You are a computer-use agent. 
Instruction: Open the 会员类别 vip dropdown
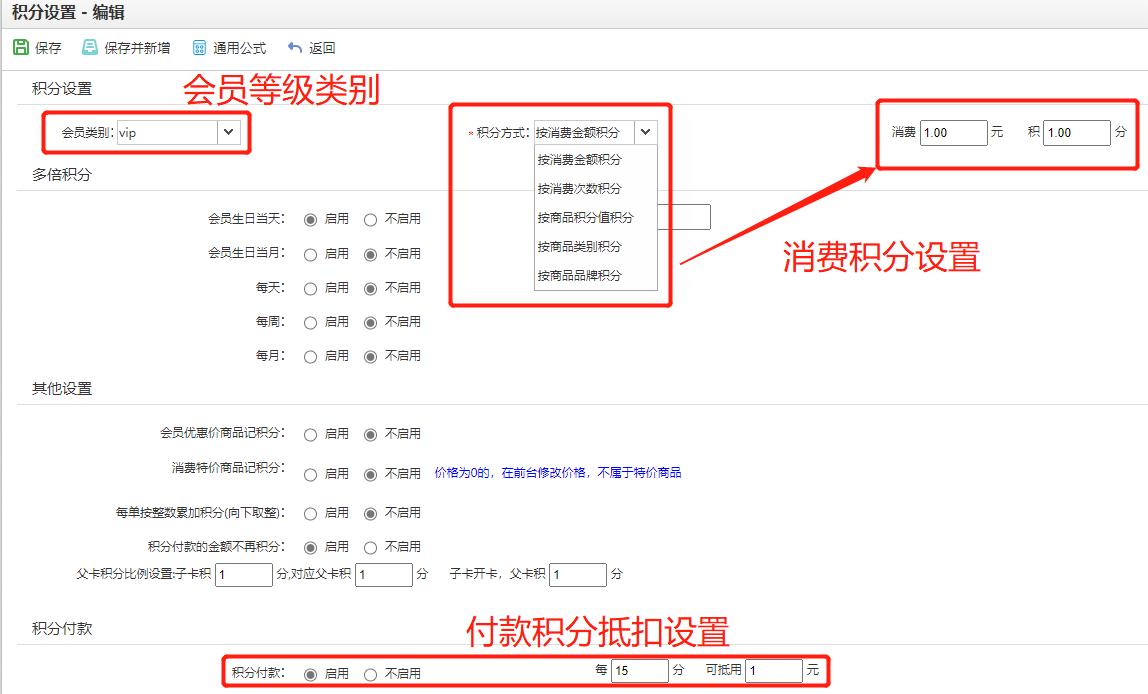226,131
